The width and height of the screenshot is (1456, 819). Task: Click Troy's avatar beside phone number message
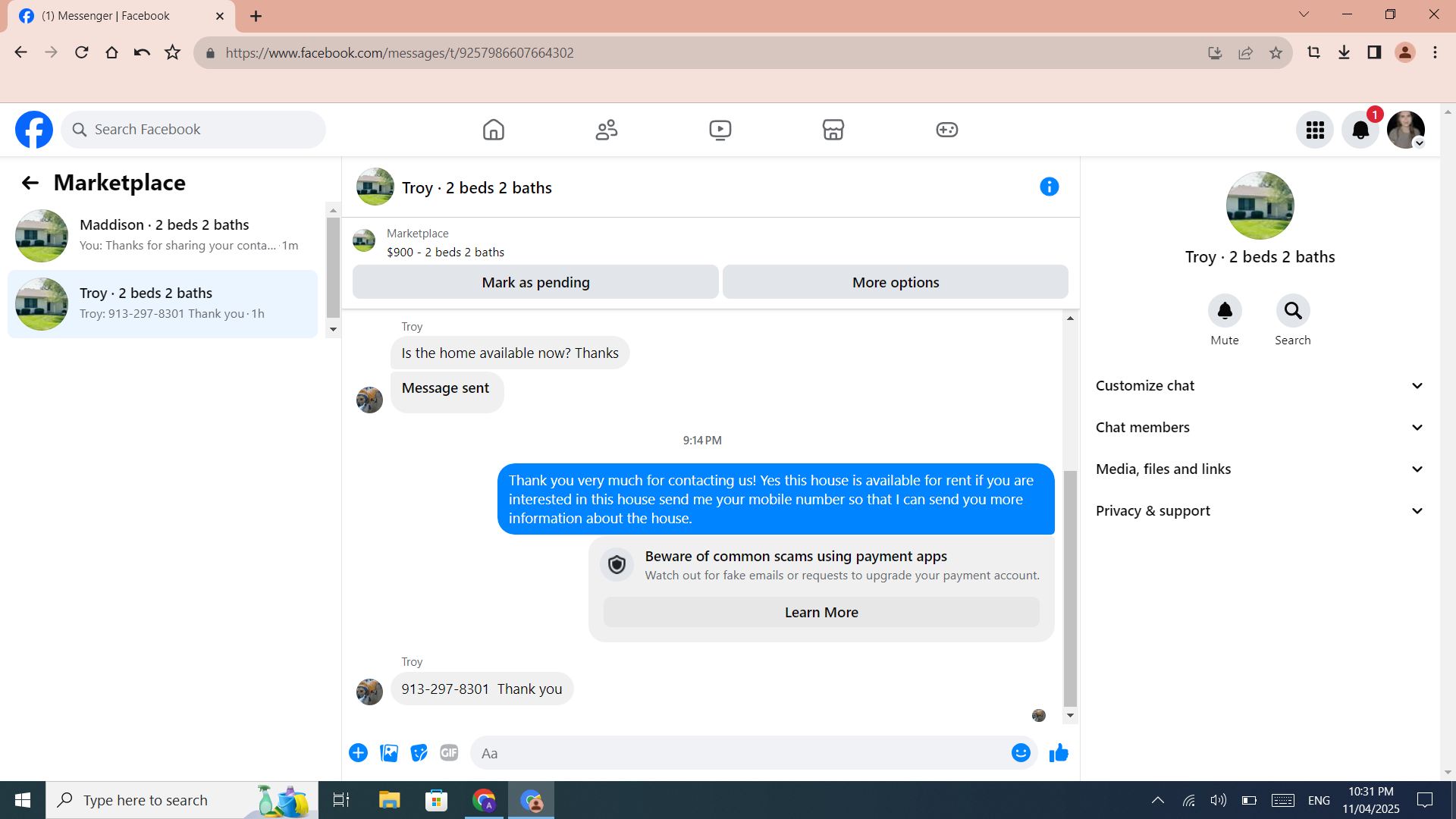coord(369,692)
